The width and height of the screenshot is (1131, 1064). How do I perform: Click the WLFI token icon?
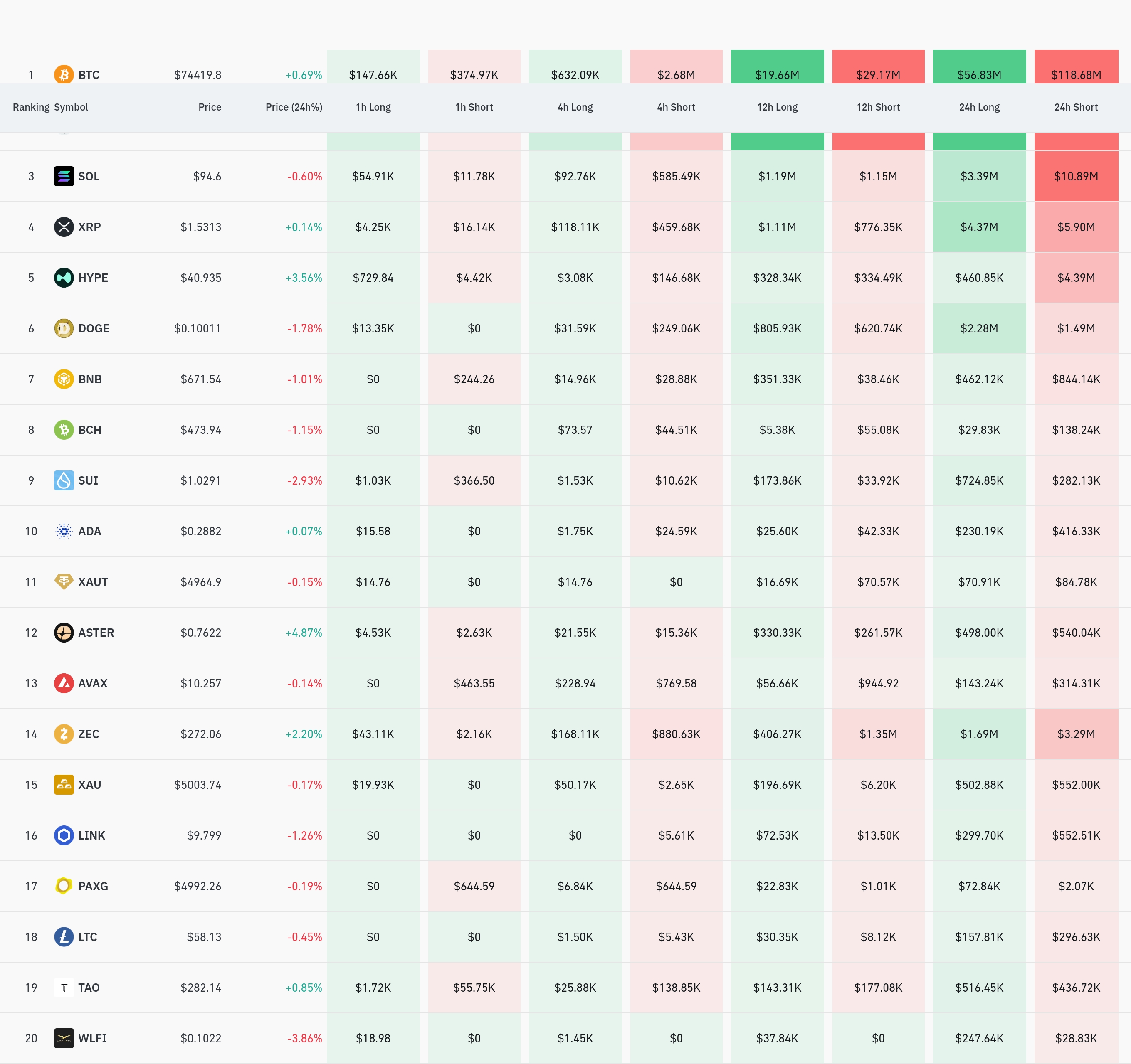64,1038
